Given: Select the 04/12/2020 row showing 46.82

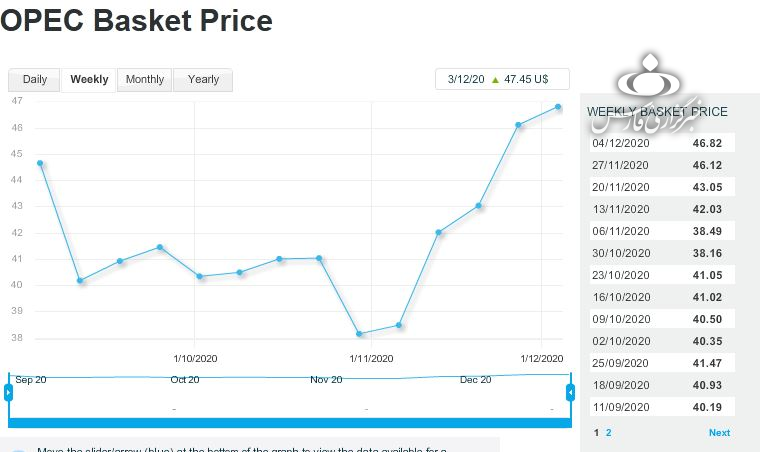Looking at the screenshot, I should click(663, 143).
